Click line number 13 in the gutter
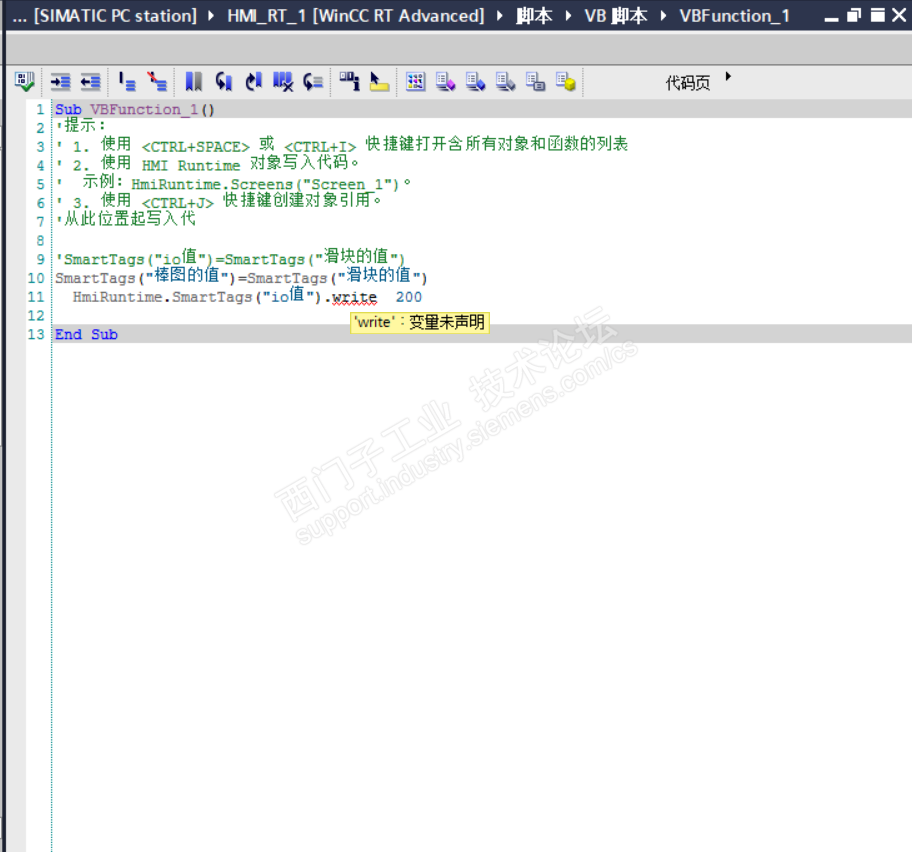 point(35,334)
